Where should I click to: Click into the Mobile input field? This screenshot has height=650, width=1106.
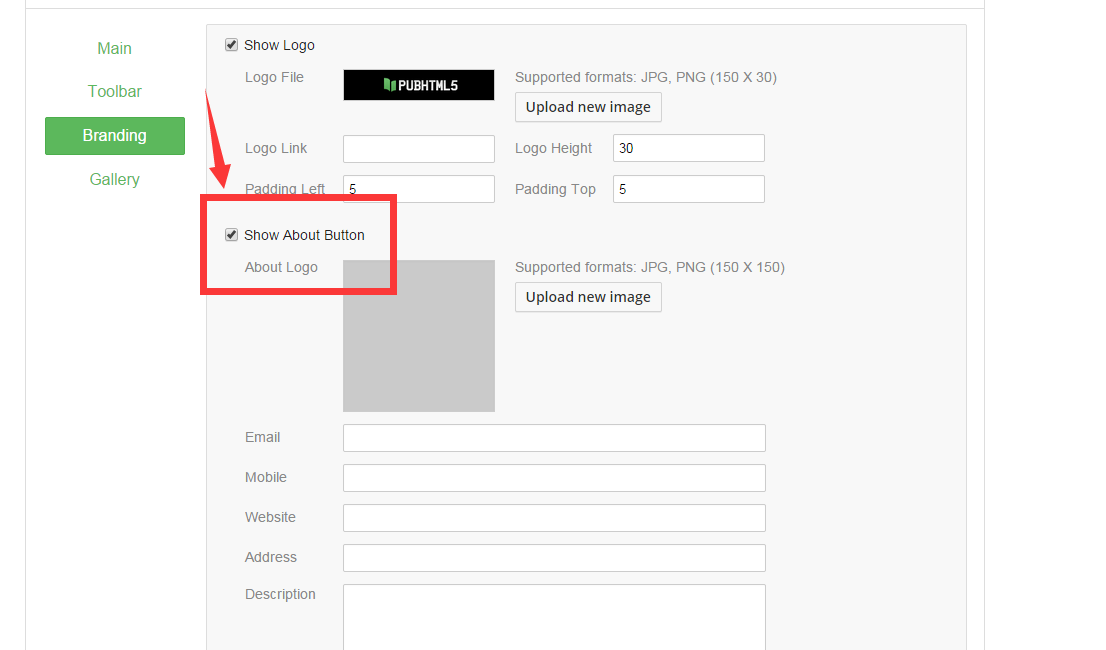554,478
